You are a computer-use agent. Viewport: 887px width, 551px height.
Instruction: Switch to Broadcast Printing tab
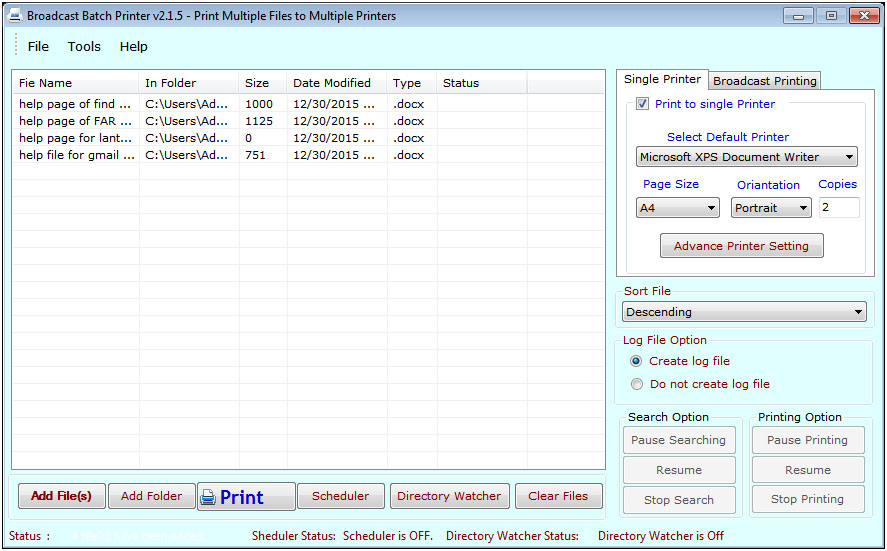[x=765, y=81]
